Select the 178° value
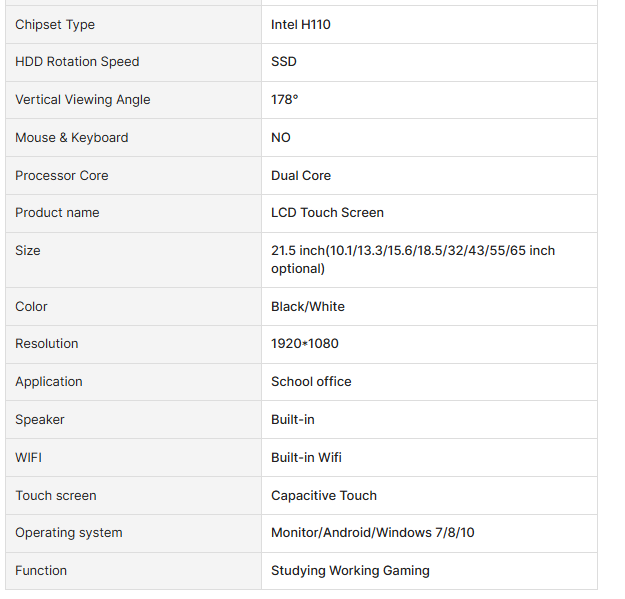The image size is (625, 599). [285, 100]
